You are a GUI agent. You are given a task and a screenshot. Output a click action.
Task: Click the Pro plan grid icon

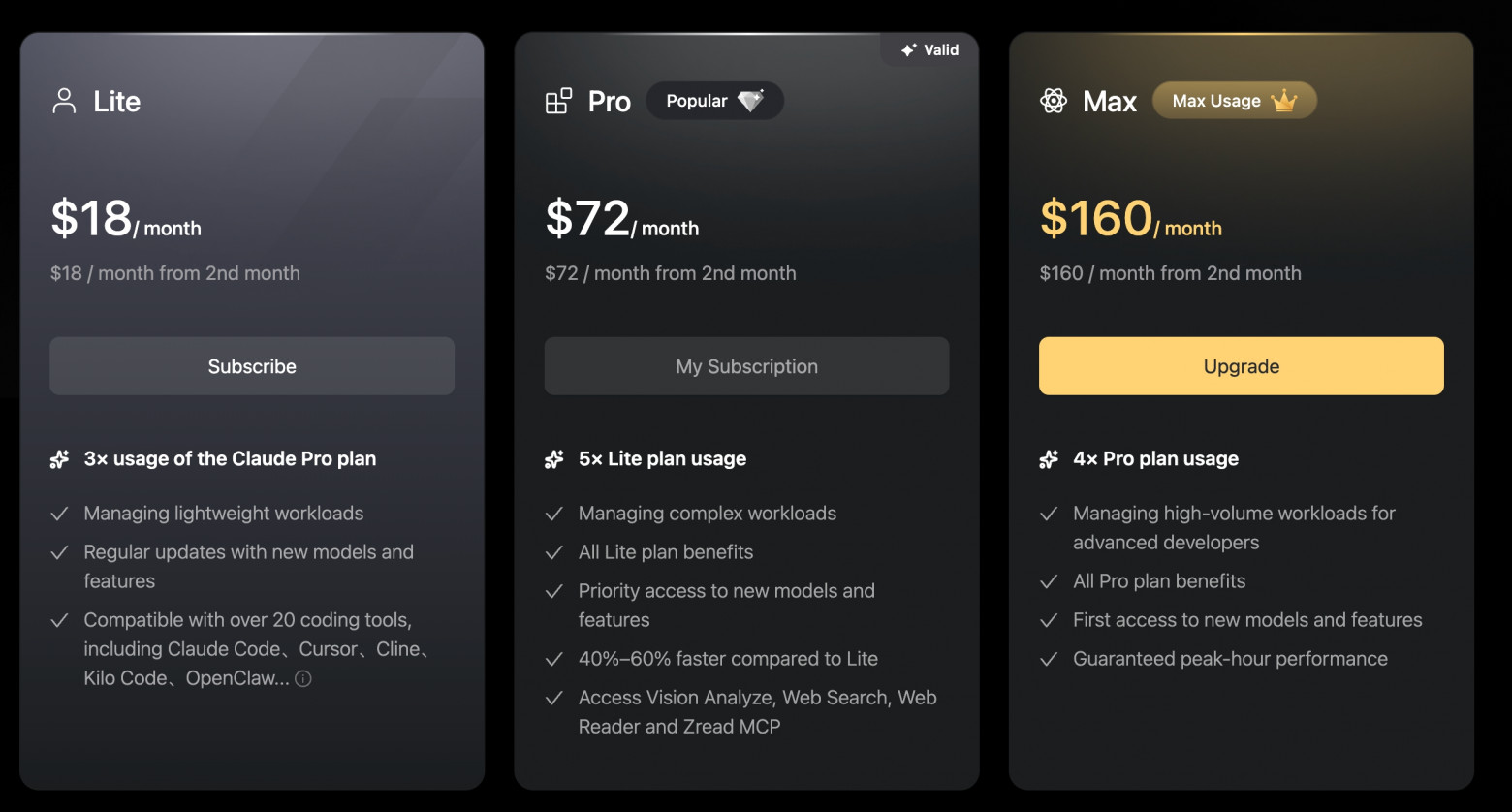(x=558, y=102)
